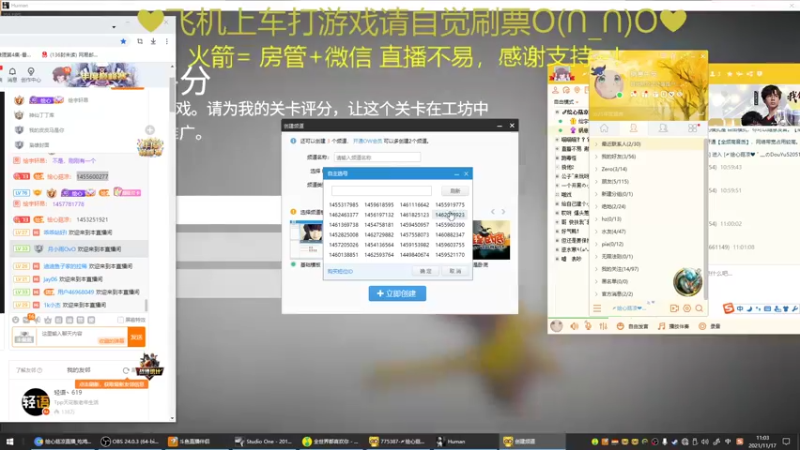Click the ID search input field in picker

381,191
